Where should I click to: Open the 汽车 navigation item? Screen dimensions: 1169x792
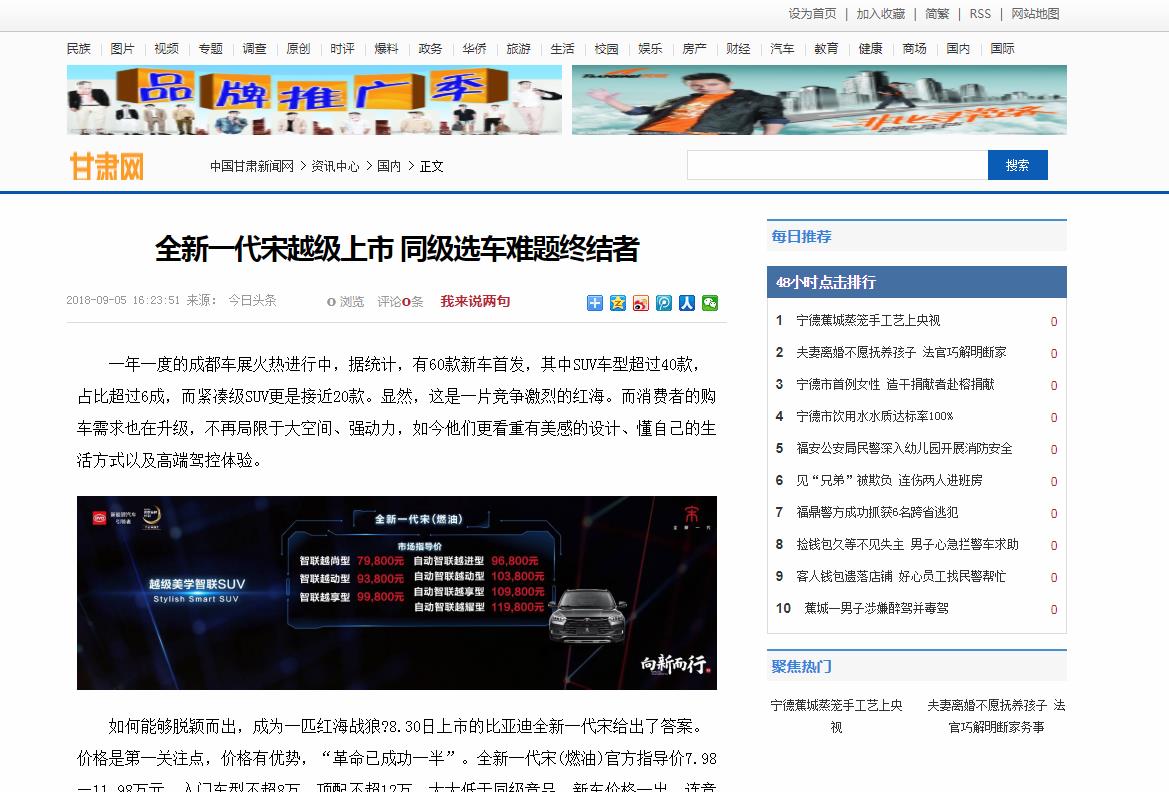782,48
